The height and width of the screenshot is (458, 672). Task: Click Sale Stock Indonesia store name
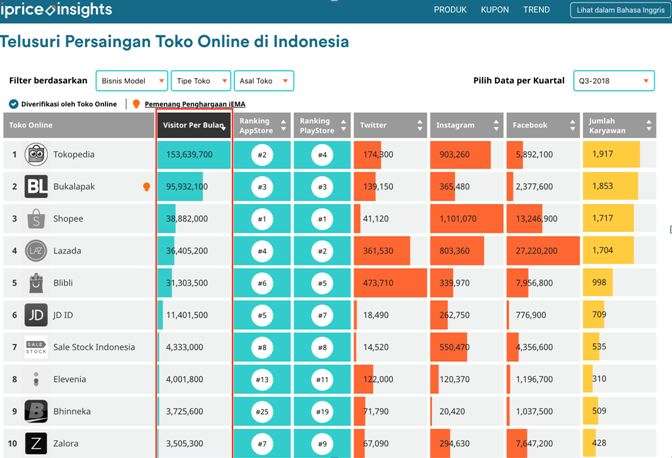pyautogui.click(x=94, y=347)
